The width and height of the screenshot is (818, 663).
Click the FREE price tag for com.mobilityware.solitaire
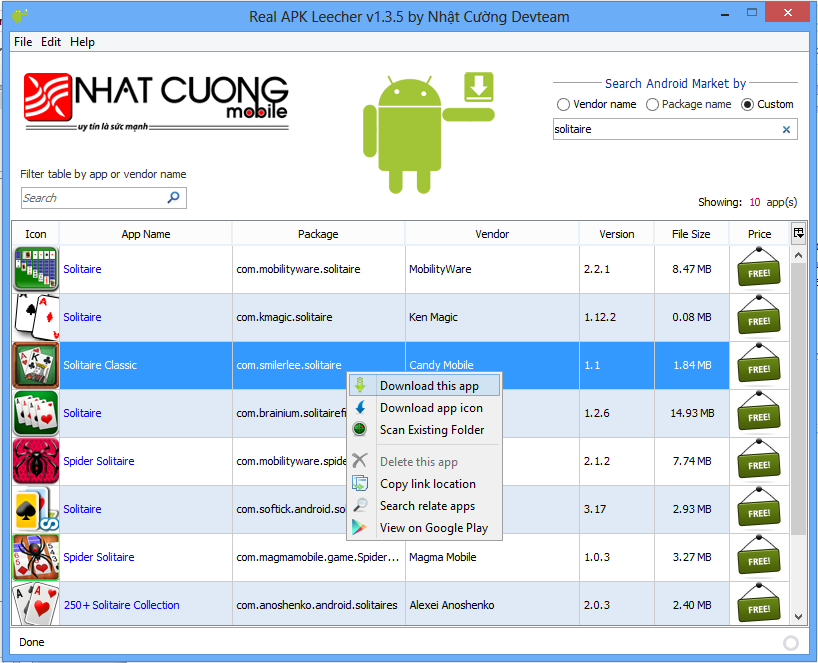click(759, 268)
